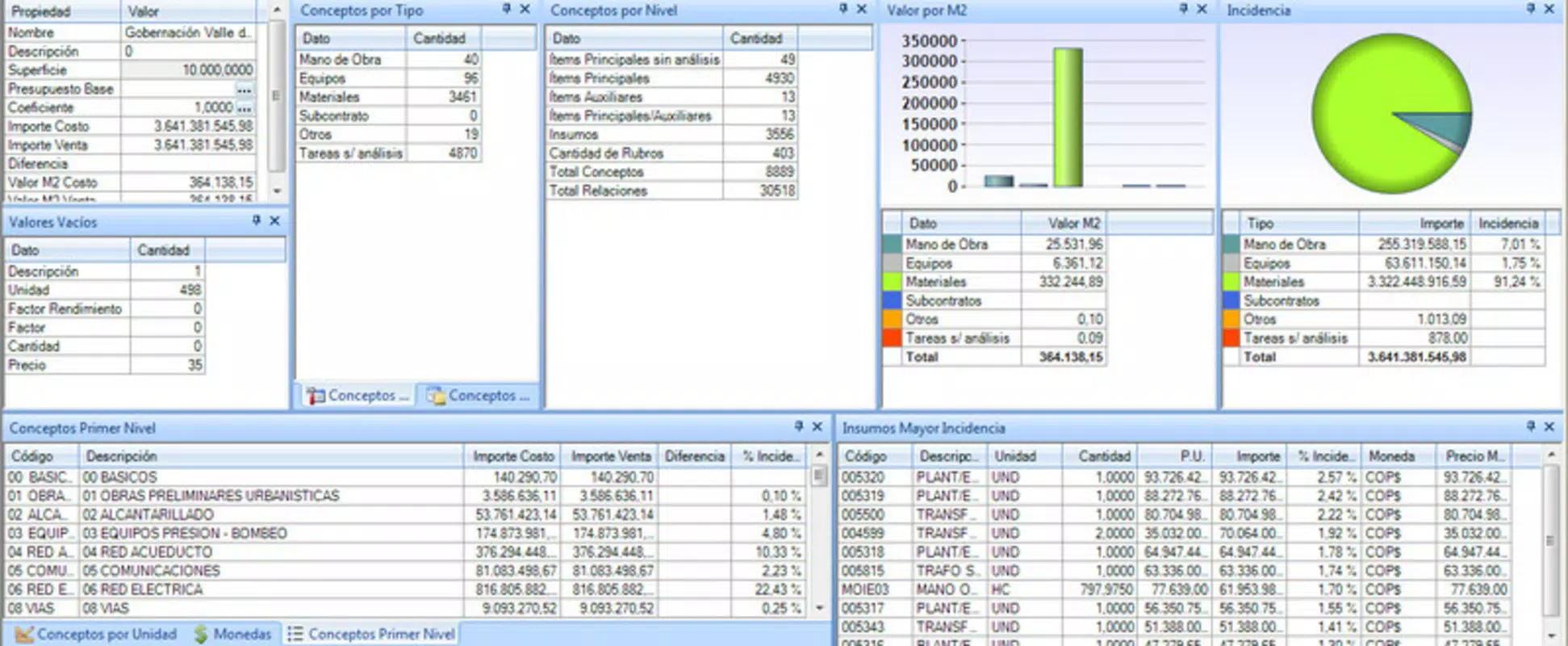The height and width of the screenshot is (646, 1568).
Task: Sort by Valor M2 column header
Action: click(x=1064, y=223)
